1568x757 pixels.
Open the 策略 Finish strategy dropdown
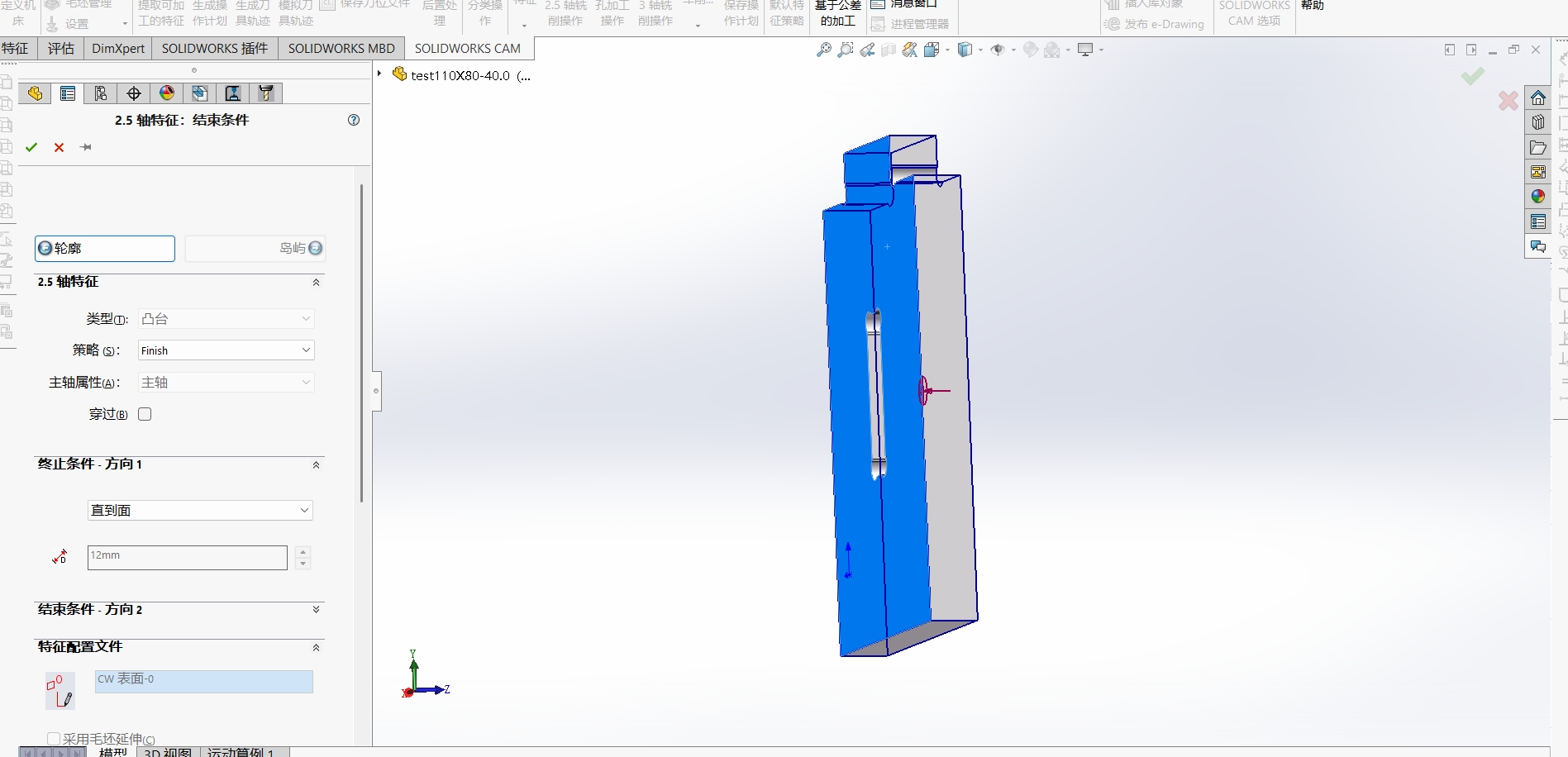(x=226, y=350)
